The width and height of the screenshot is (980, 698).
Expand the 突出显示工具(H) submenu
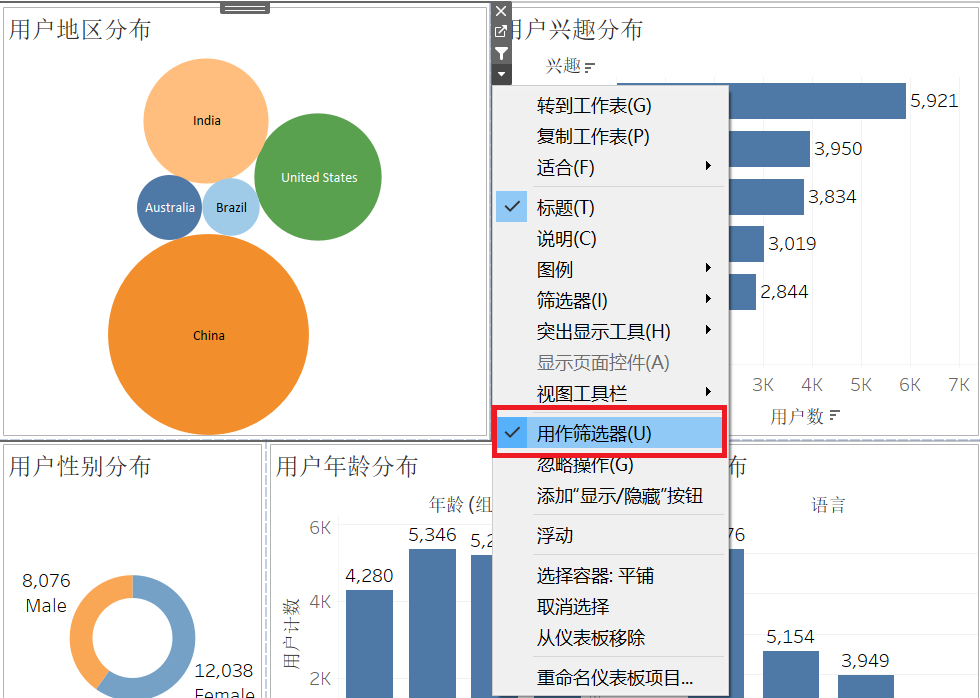click(610, 331)
